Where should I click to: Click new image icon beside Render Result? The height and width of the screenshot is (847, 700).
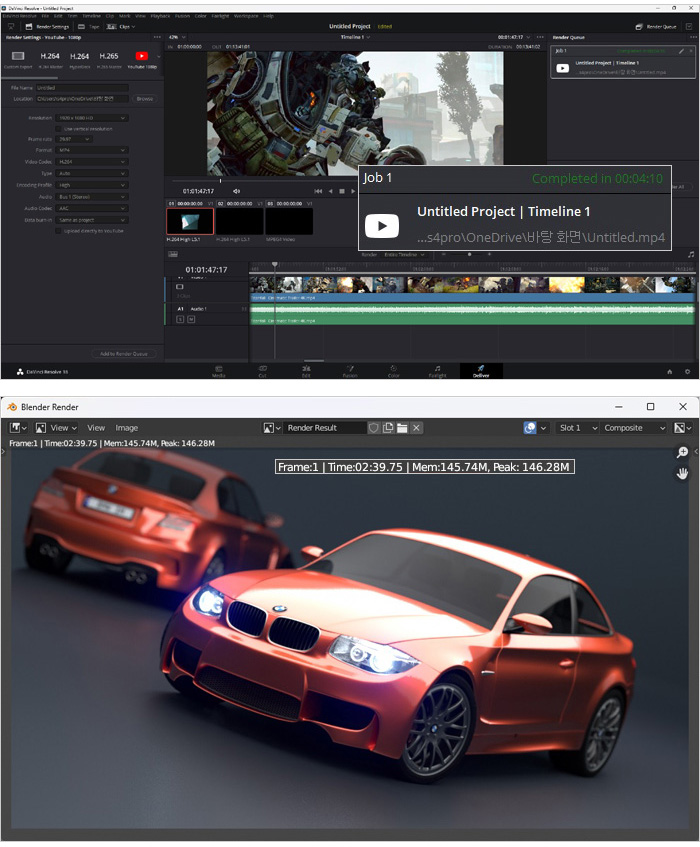click(x=388, y=428)
